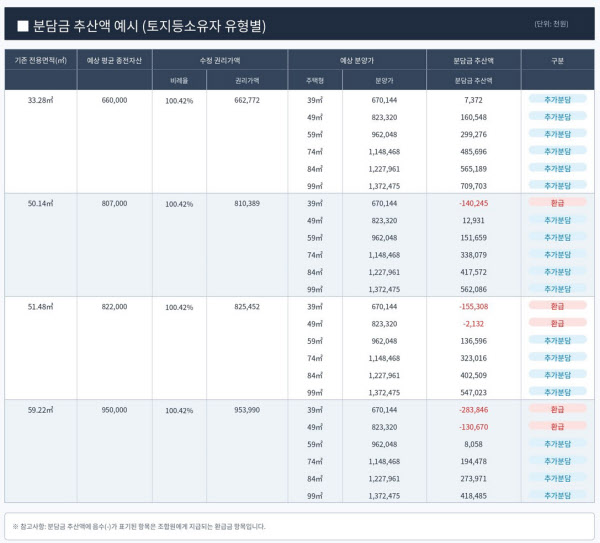The image size is (600, 543).
Task: Click the 참고사항 footnote text
Action: pyautogui.click(x=139, y=527)
